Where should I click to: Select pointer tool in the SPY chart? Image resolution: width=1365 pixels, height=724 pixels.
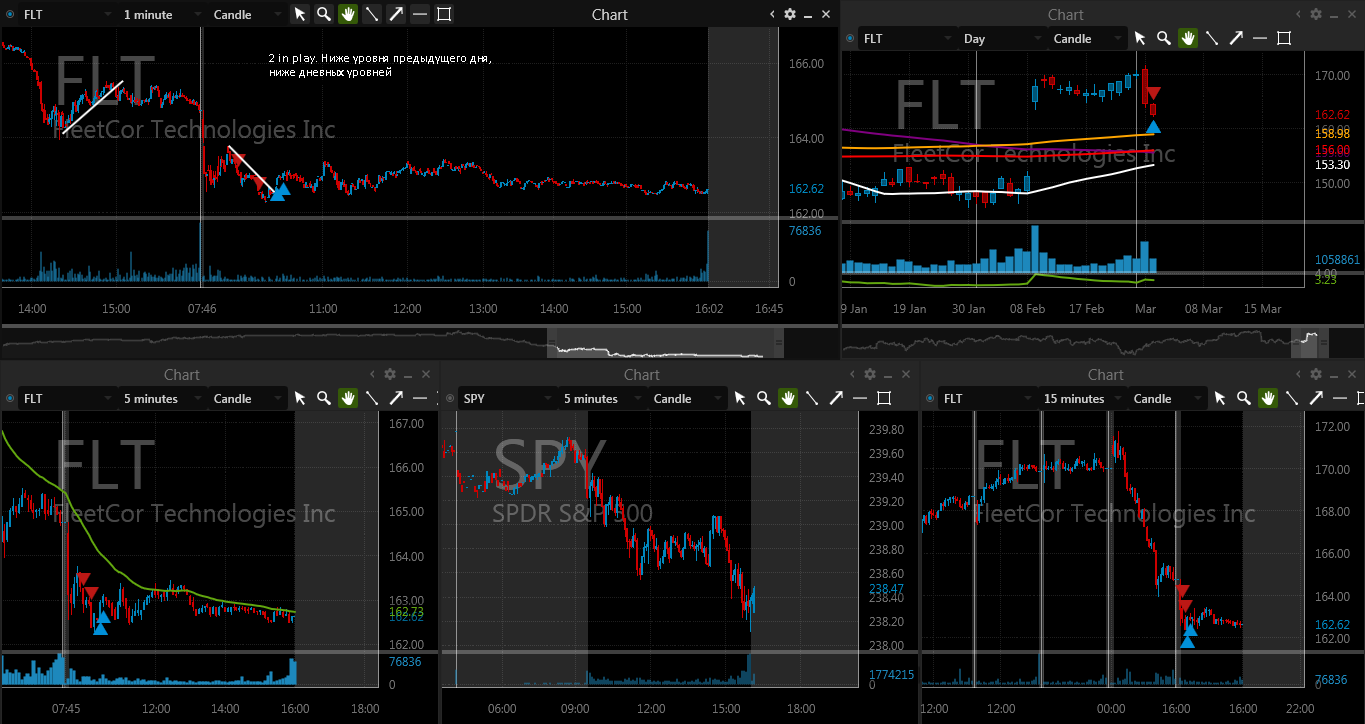point(740,398)
